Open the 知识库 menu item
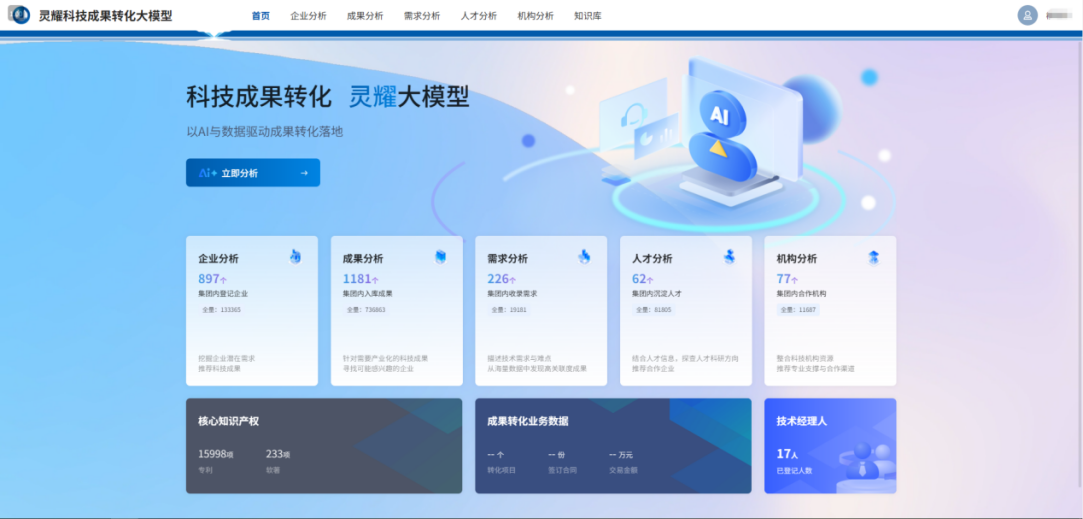Image resolution: width=1083 pixels, height=519 pixels. [588, 16]
